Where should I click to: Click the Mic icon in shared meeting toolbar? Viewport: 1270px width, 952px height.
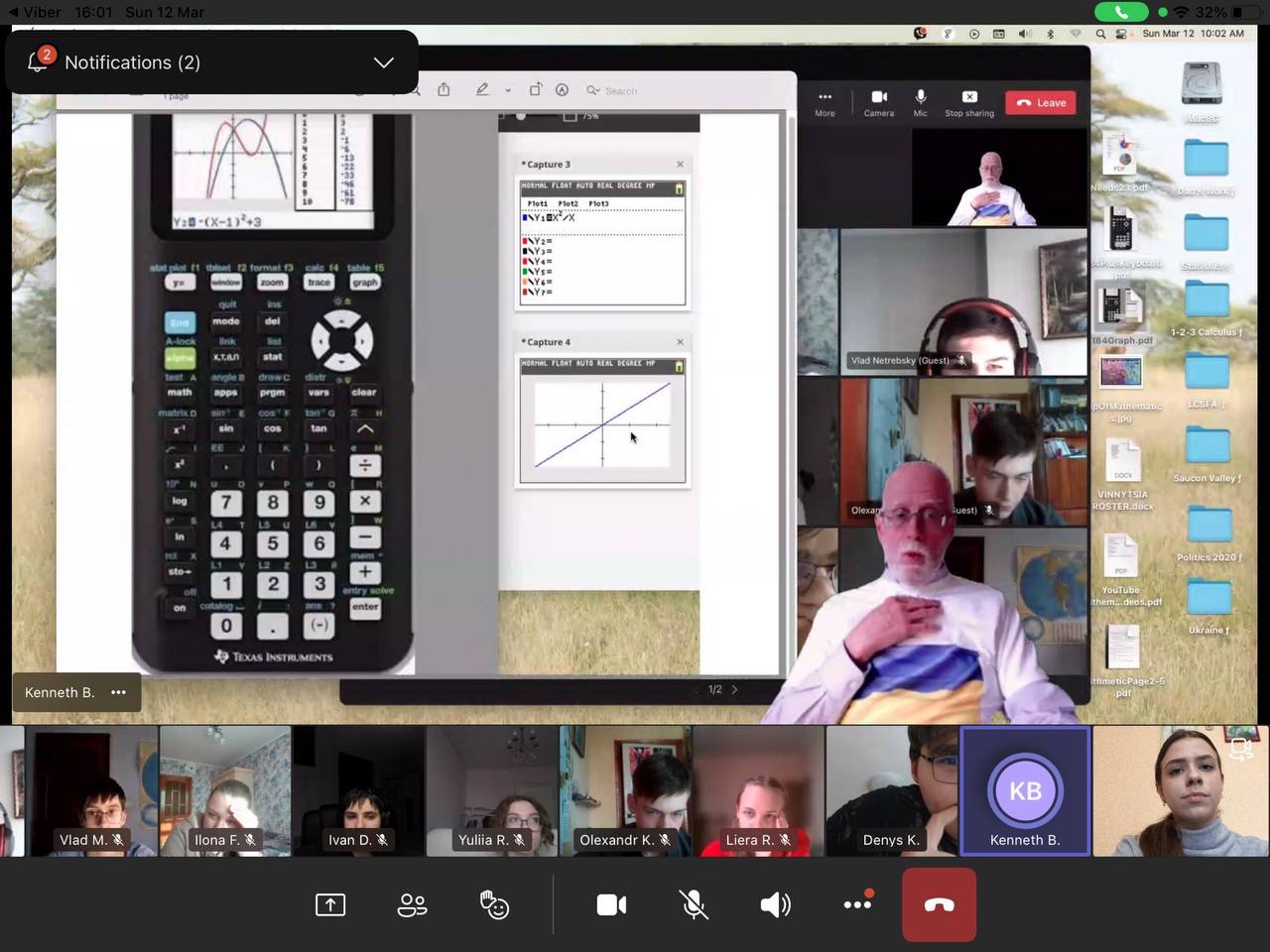click(x=921, y=103)
